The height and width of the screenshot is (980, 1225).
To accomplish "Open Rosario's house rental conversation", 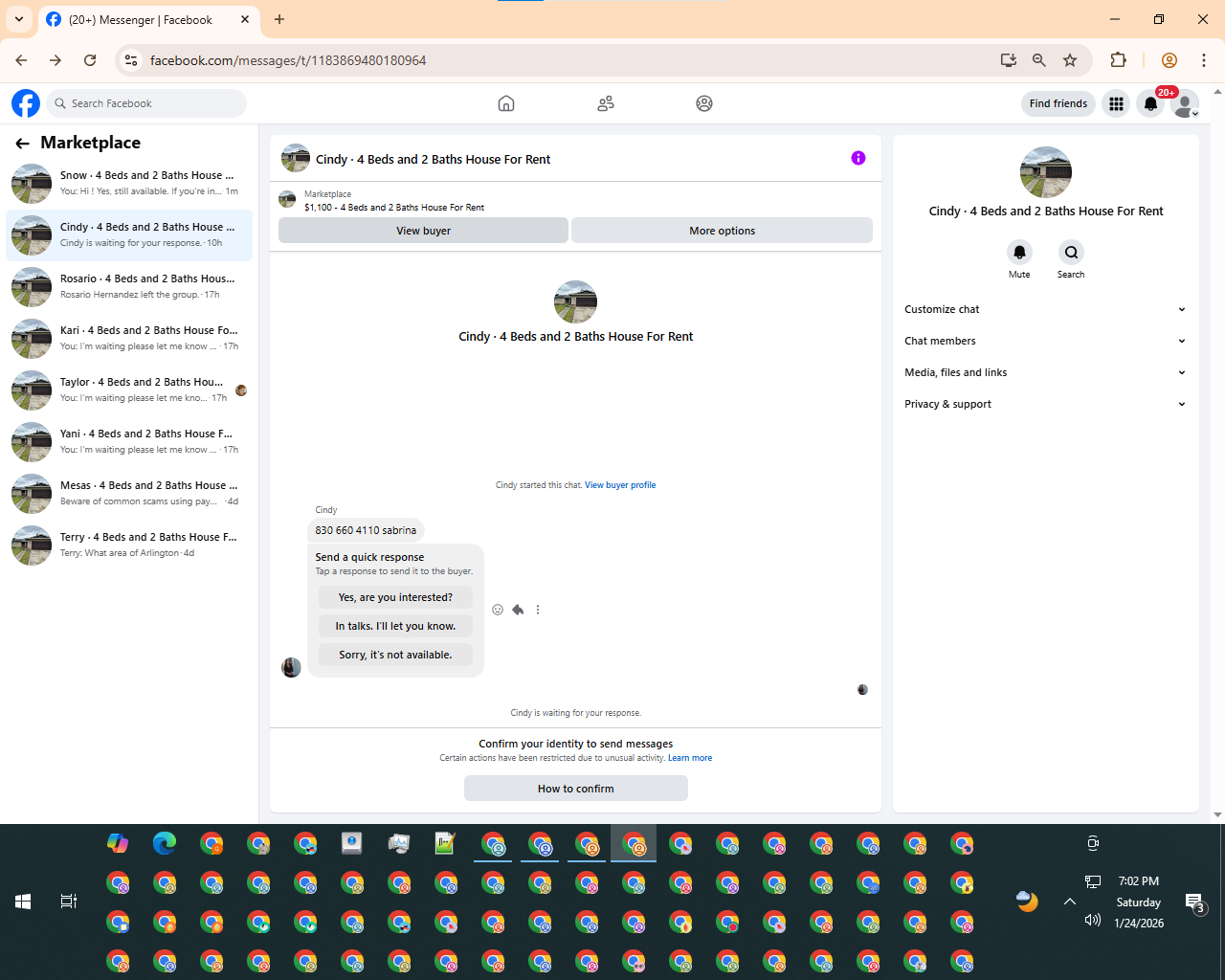I will 129,286.
